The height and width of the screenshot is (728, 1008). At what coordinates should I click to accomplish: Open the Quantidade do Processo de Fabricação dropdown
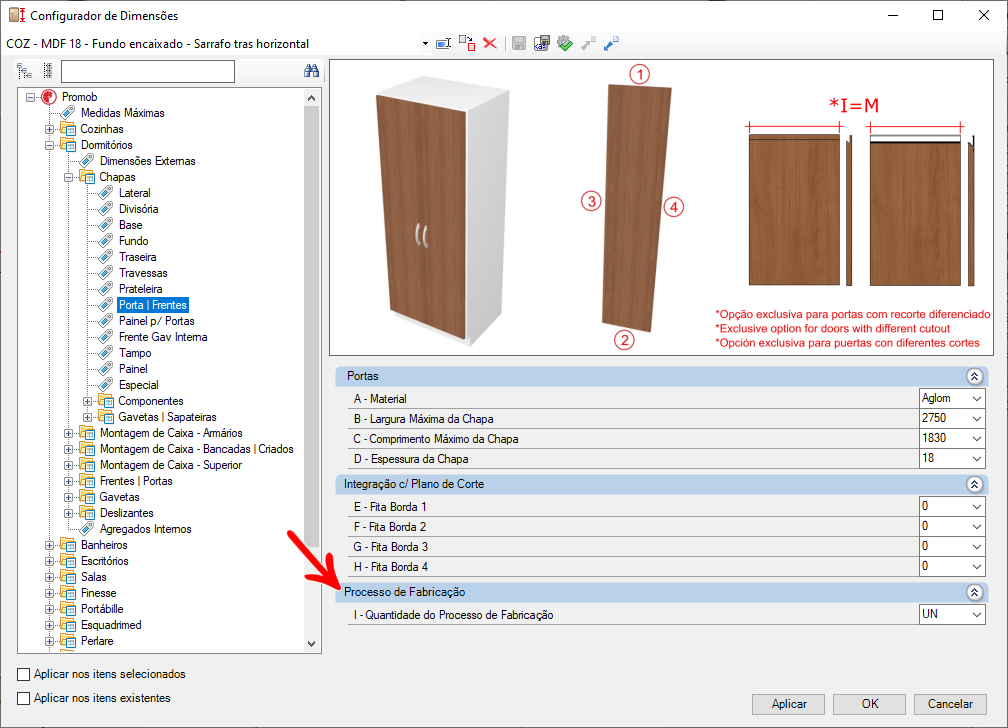tap(976, 615)
